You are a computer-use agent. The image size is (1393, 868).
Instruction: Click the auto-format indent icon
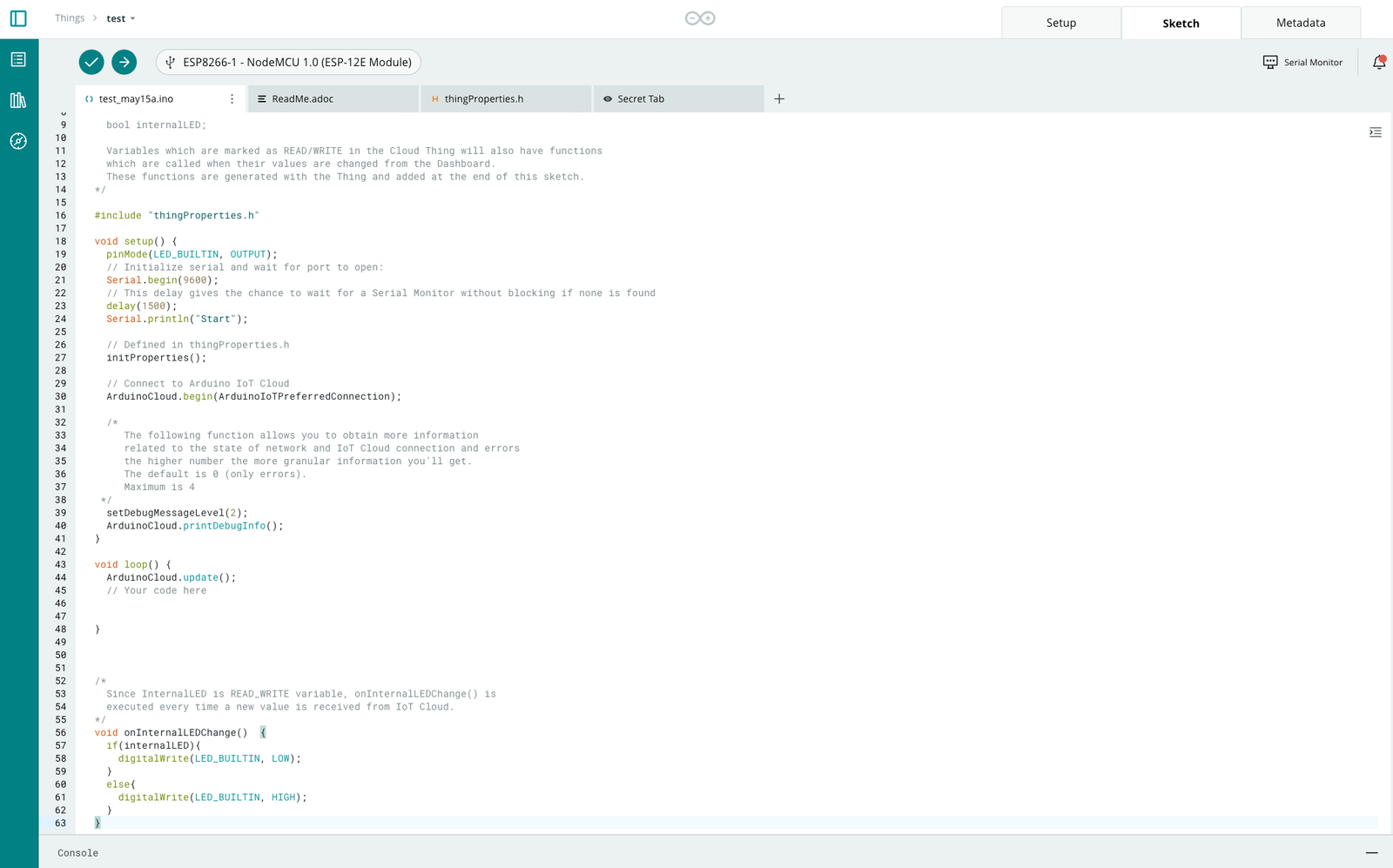click(x=1375, y=132)
